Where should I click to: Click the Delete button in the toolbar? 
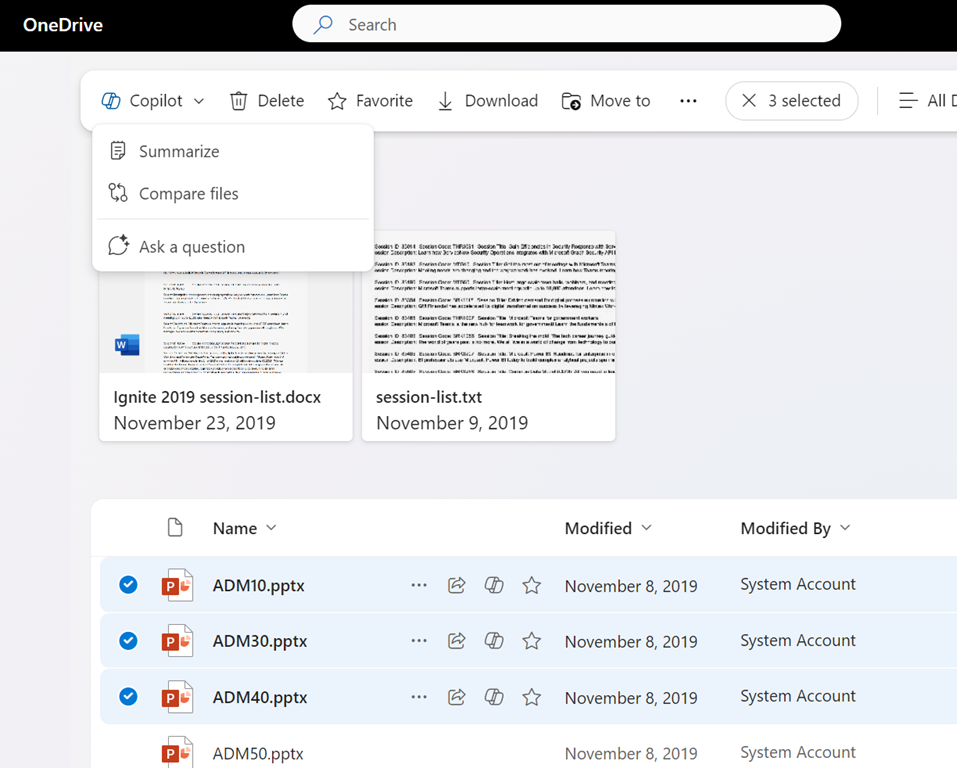click(x=267, y=101)
